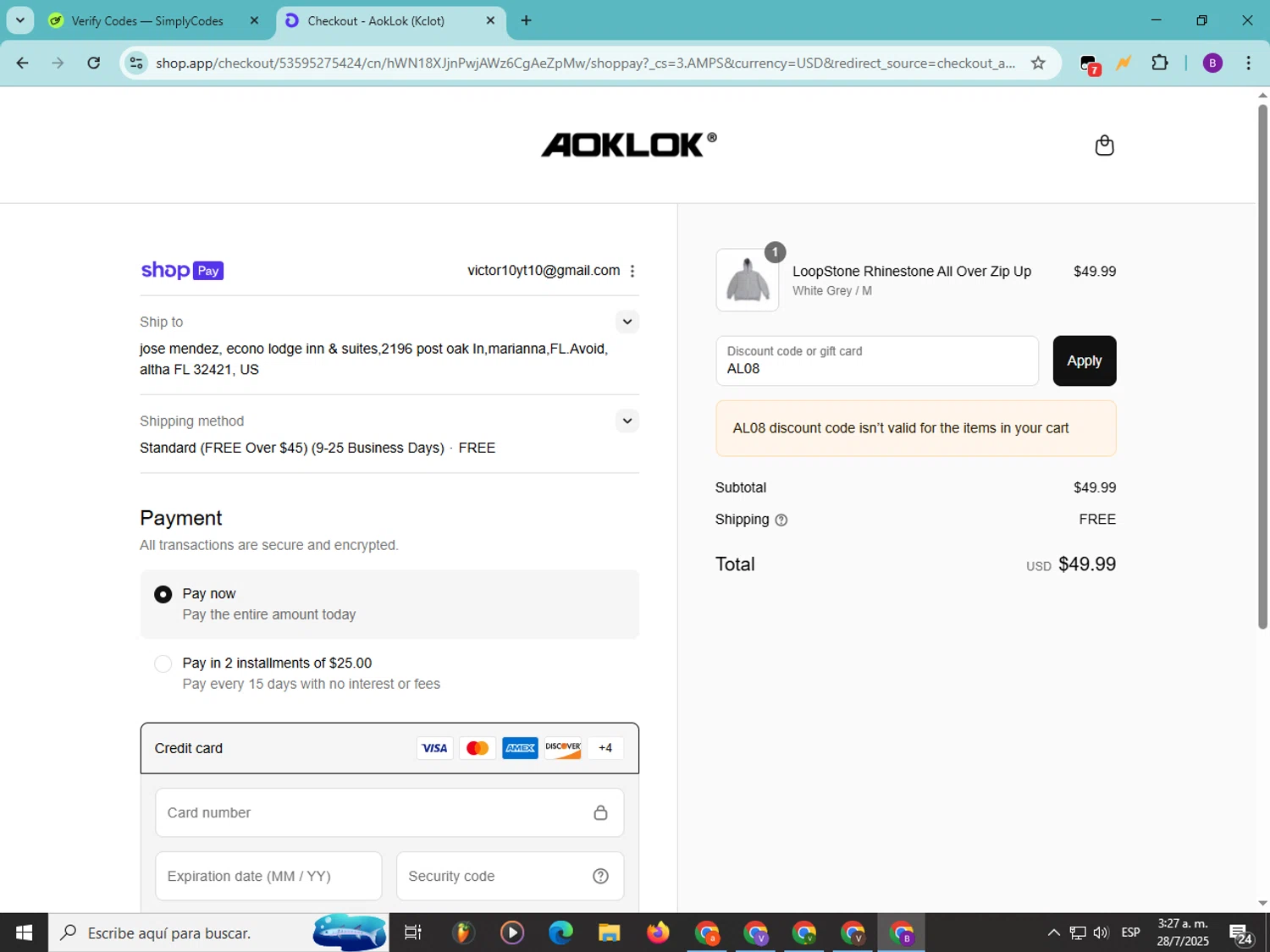Focus the Card number field
The height and width of the screenshot is (952, 1270).
click(389, 812)
